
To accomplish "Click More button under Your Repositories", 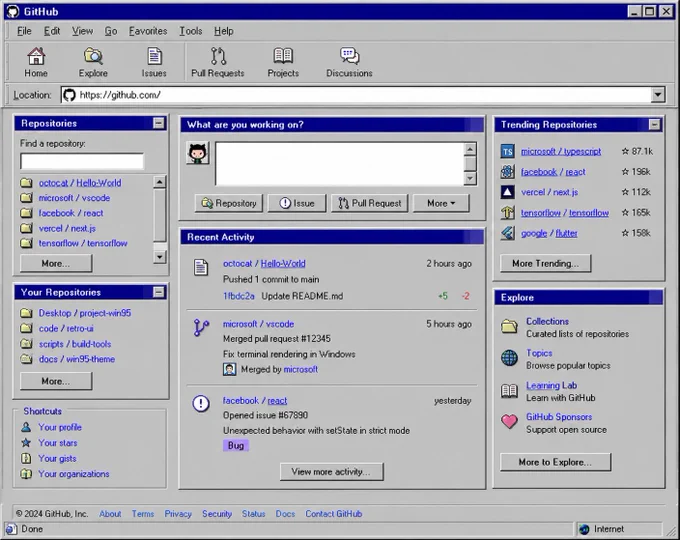I will coord(56,381).
